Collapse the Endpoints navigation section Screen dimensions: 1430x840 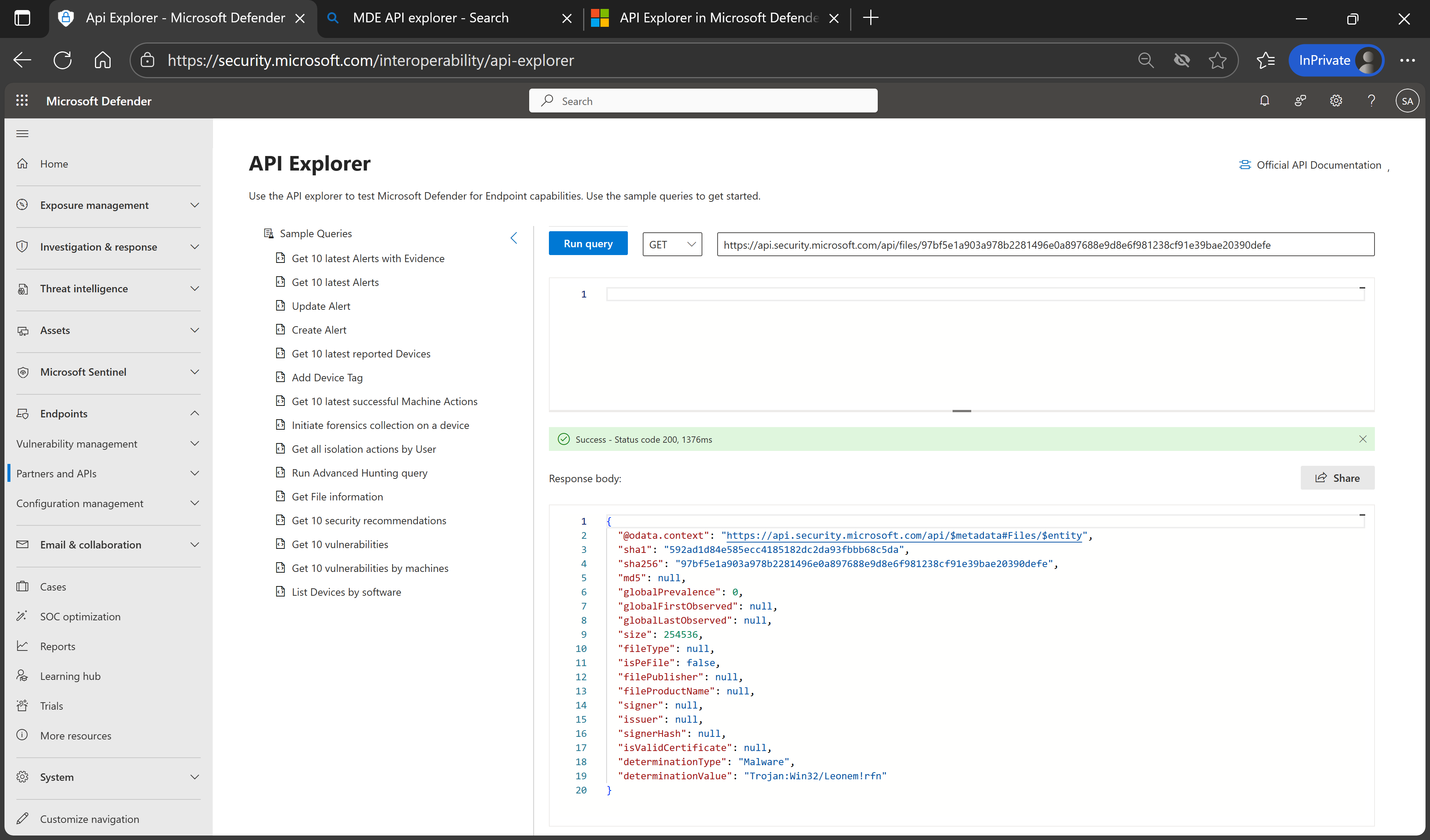click(x=195, y=413)
